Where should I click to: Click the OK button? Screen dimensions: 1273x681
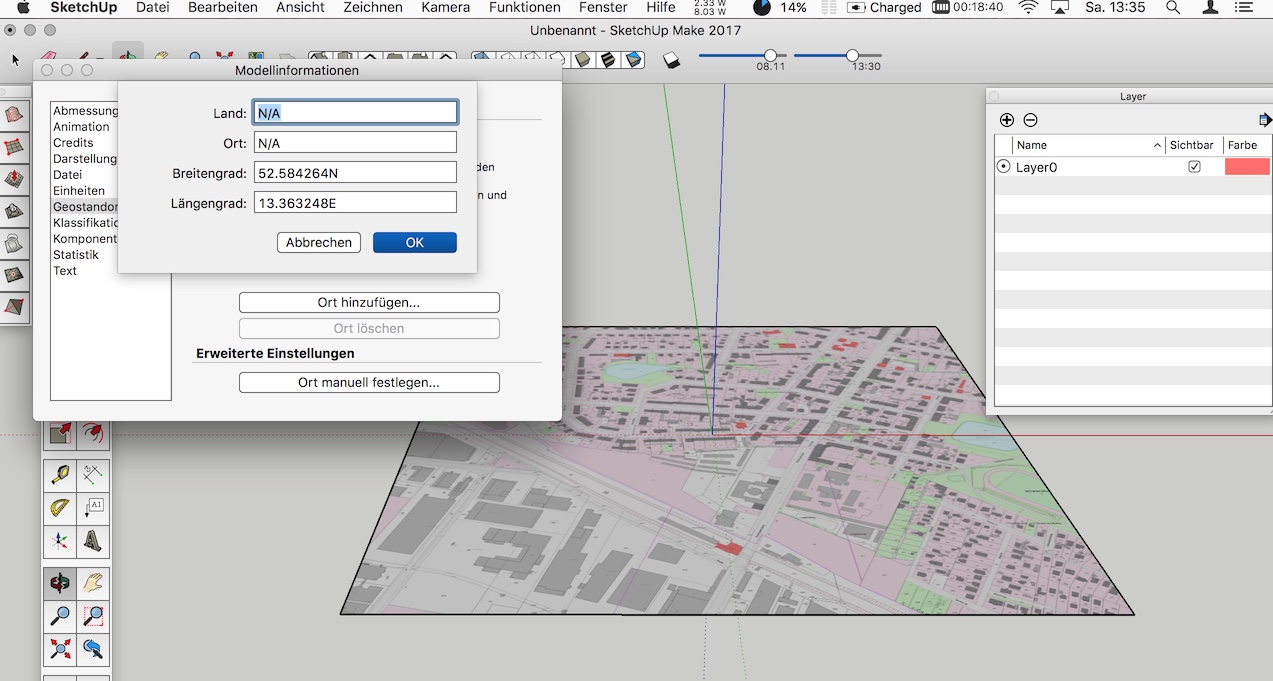(x=414, y=242)
